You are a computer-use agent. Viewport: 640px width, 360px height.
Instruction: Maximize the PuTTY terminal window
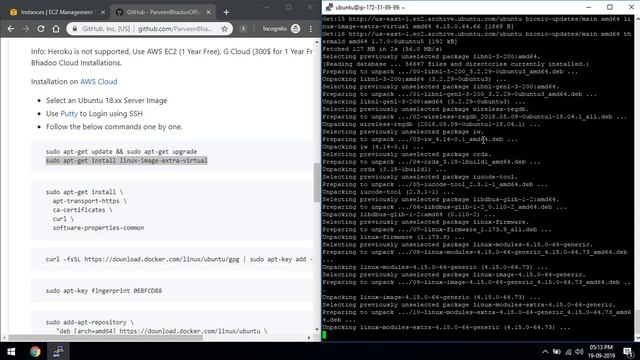click(610, 7)
